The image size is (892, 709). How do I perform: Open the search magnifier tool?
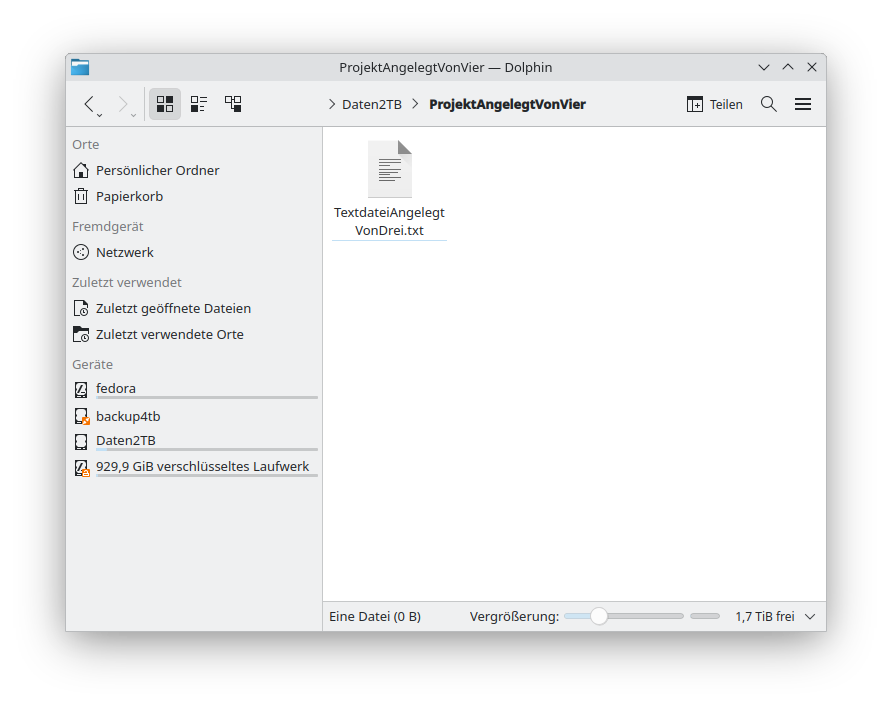(x=769, y=104)
